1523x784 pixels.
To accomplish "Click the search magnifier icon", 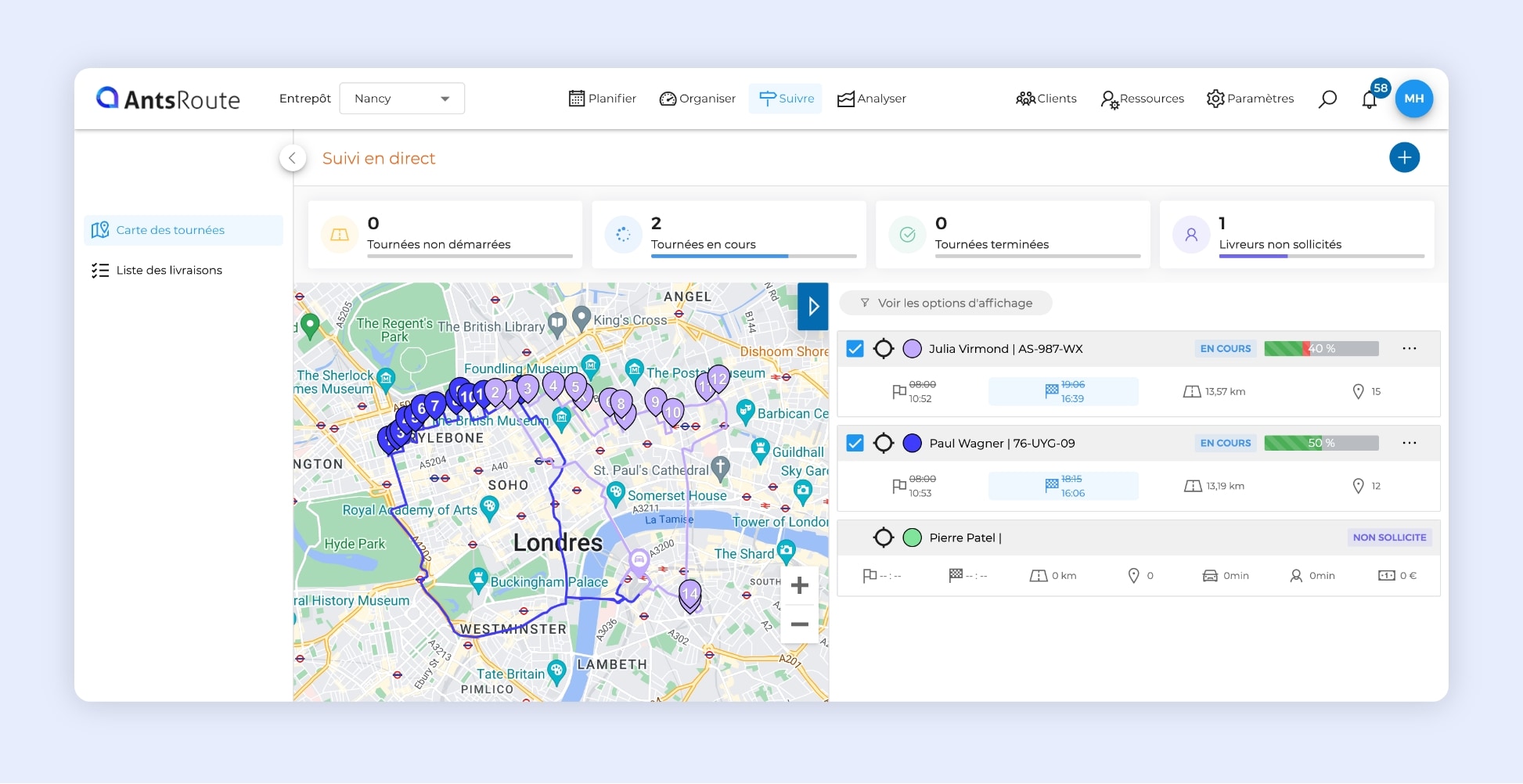I will 1327,99.
